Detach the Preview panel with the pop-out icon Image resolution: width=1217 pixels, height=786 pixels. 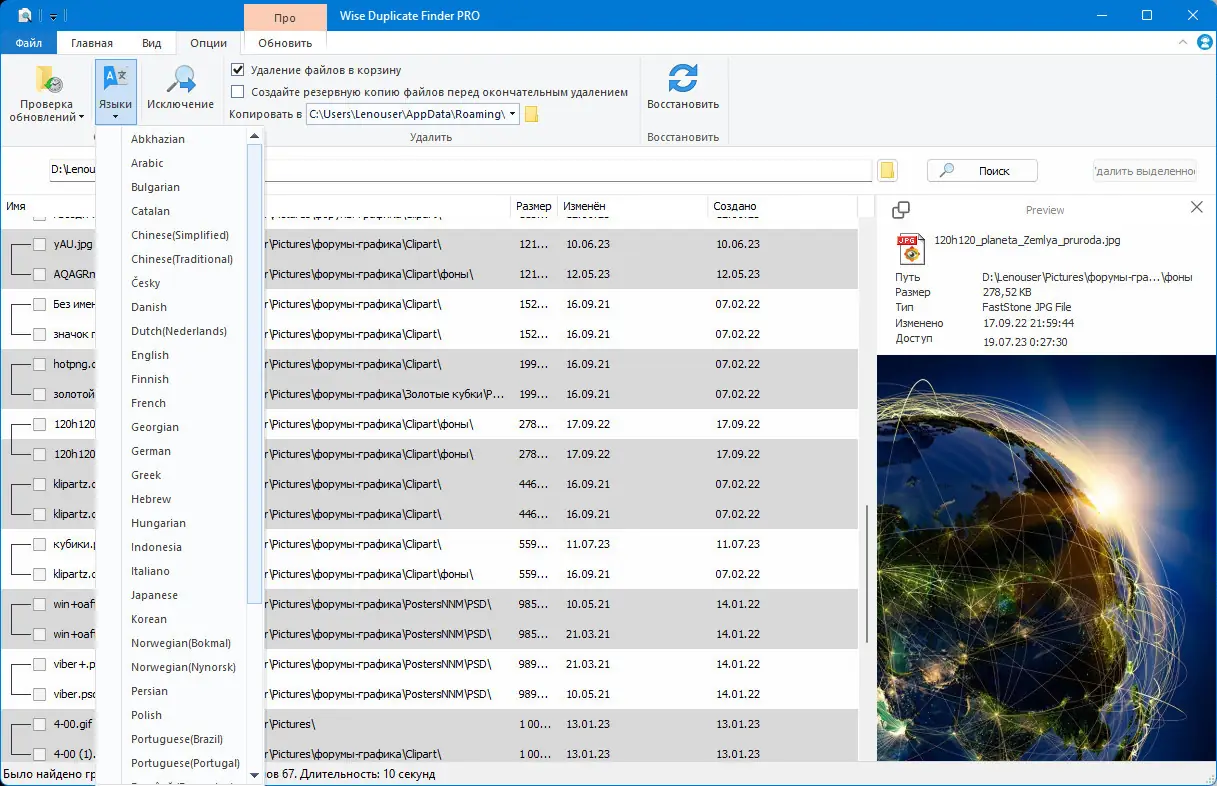pyautogui.click(x=900, y=210)
